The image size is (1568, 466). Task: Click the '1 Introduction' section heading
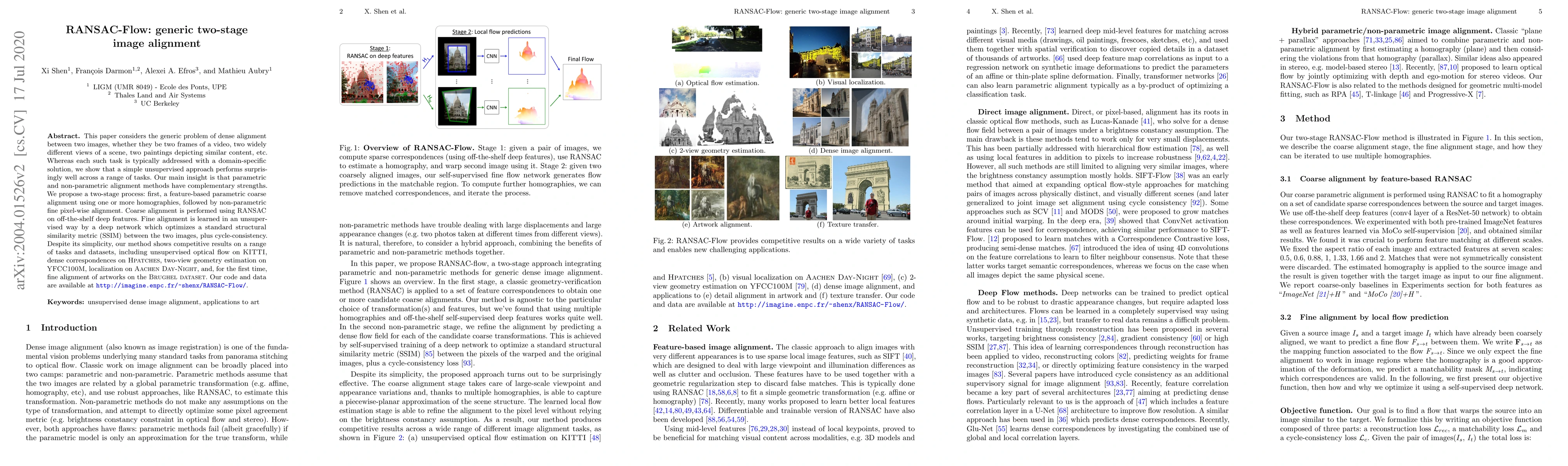click(x=61, y=328)
